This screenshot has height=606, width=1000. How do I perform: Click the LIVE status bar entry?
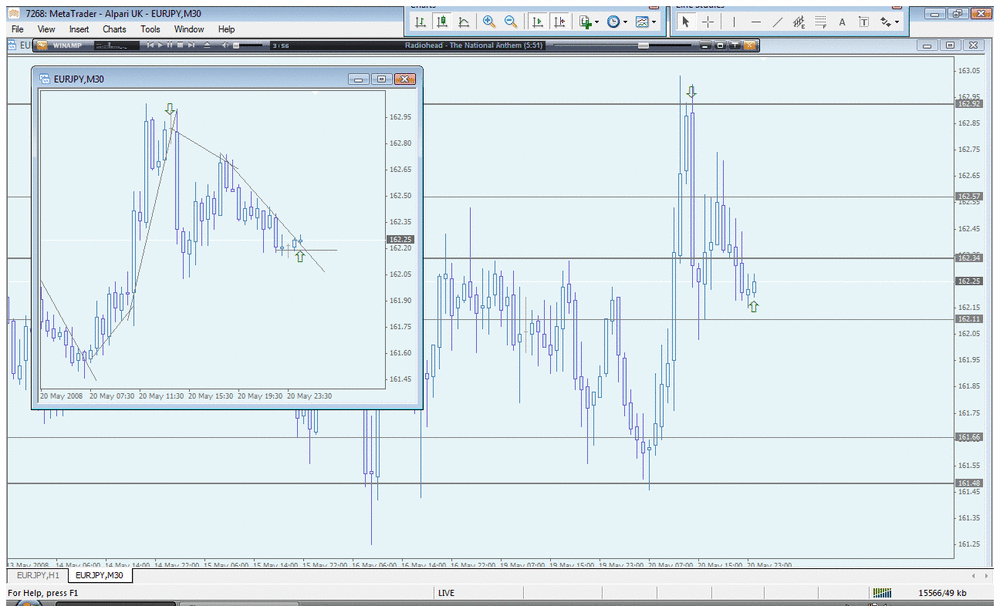tap(446, 593)
